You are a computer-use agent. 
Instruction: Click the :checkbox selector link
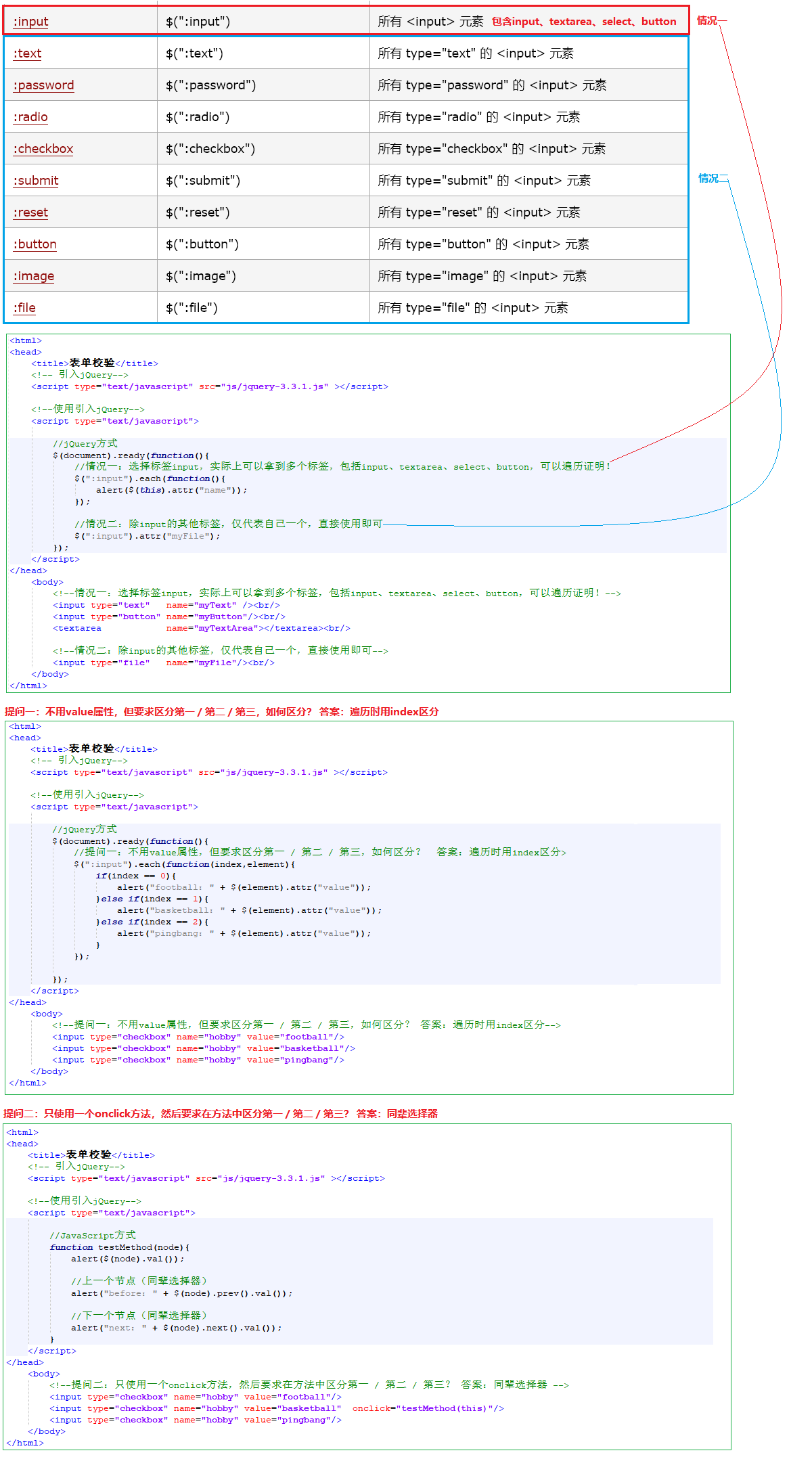[x=43, y=149]
